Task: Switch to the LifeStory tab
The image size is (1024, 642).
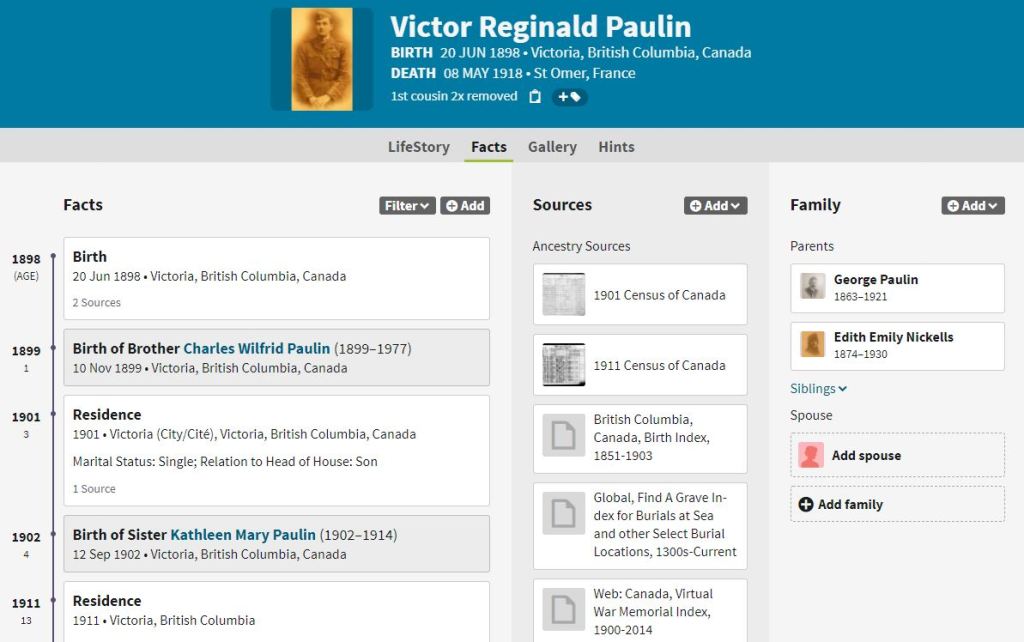Action: pos(418,147)
